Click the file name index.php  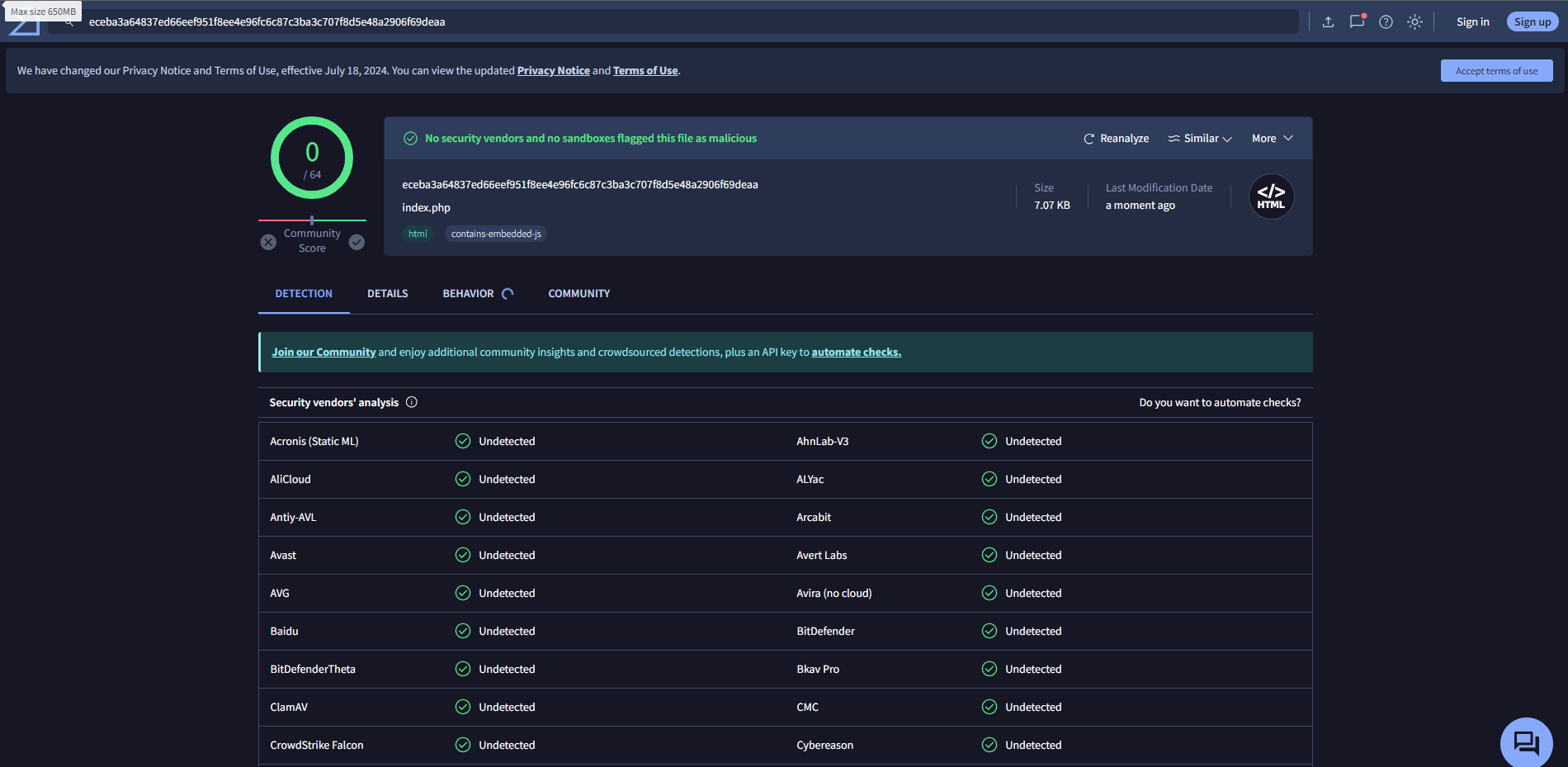[x=426, y=208]
